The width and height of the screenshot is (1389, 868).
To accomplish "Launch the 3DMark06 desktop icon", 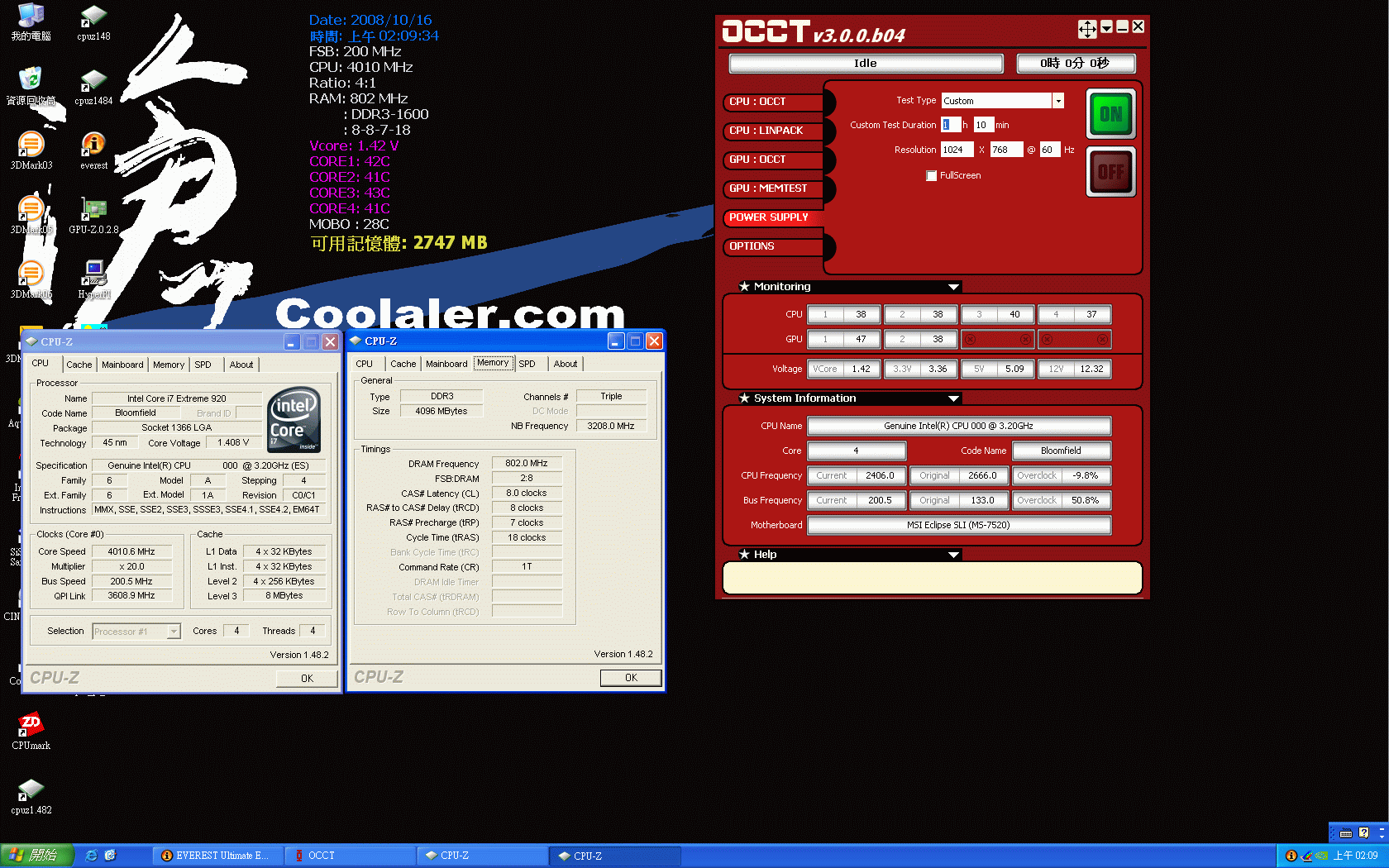I will tap(31, 280).
